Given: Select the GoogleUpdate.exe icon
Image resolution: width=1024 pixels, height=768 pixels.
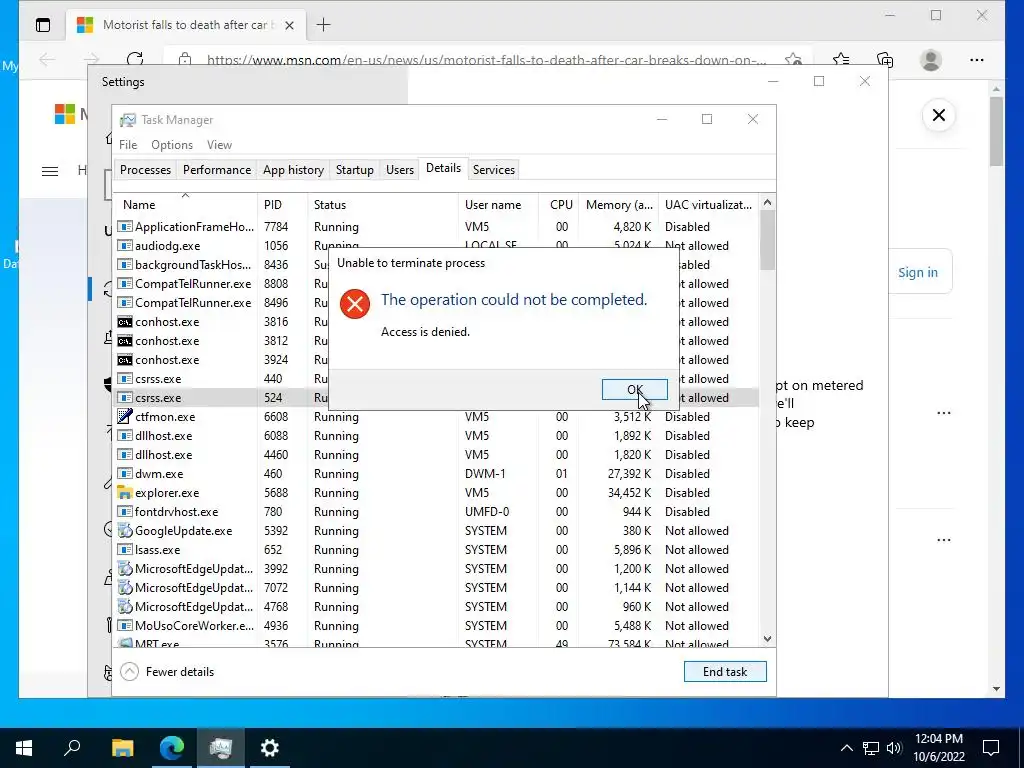Looking at the screenshot, I should (125, 530).
